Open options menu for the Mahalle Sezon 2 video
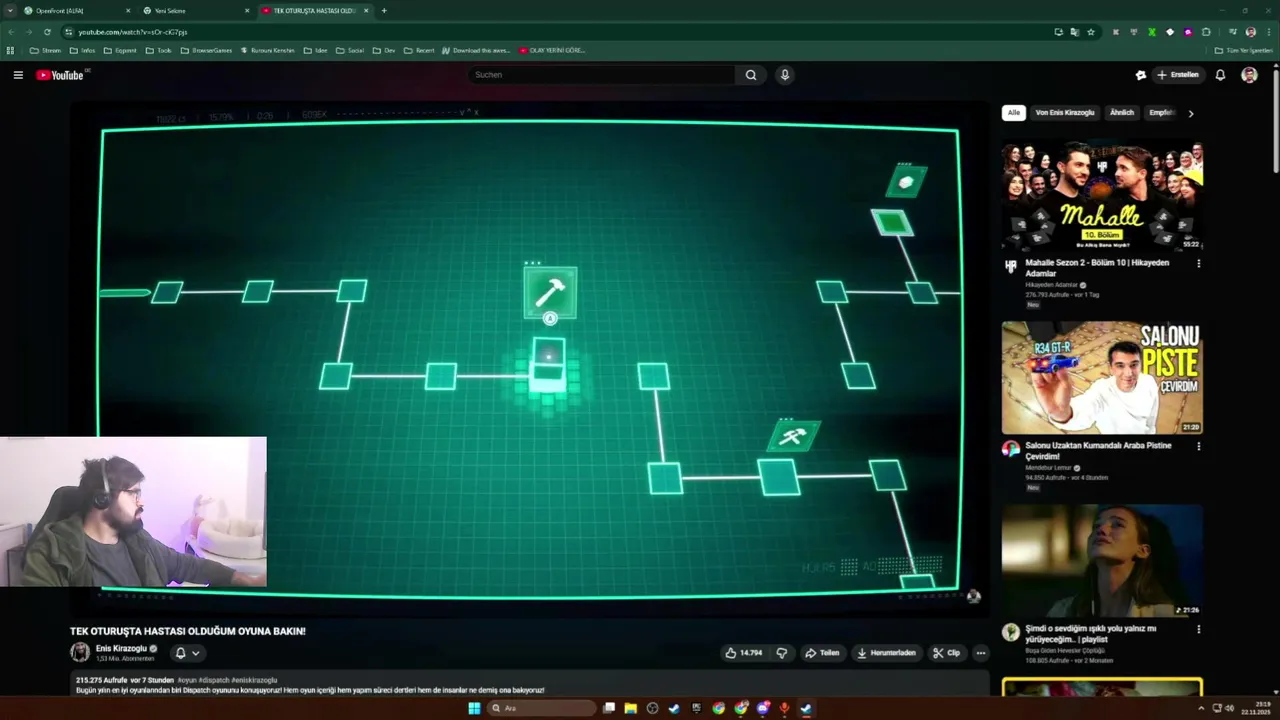1280x720 pixels. click(x=1198, y=264)
